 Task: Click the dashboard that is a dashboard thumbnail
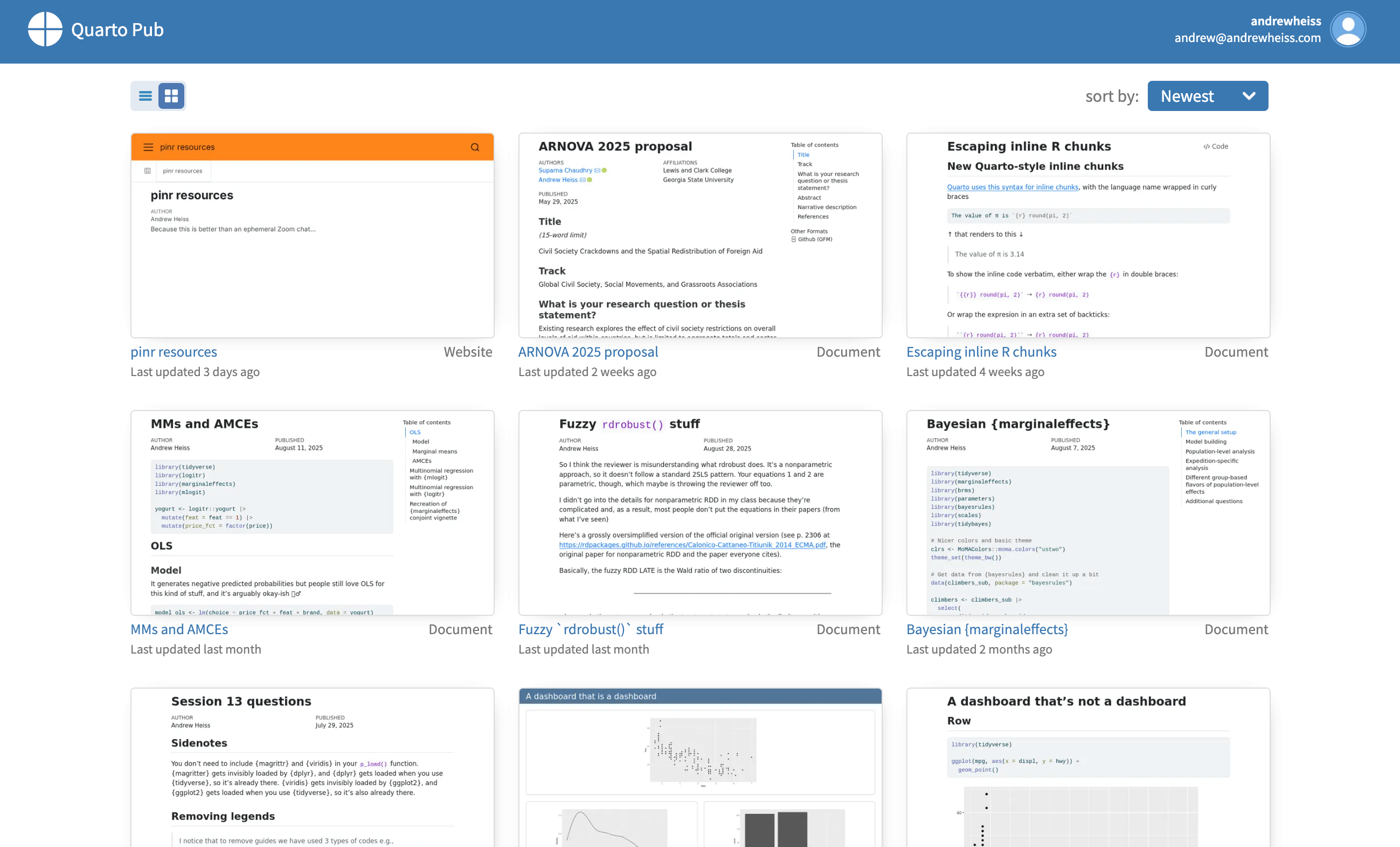[699, 767]
